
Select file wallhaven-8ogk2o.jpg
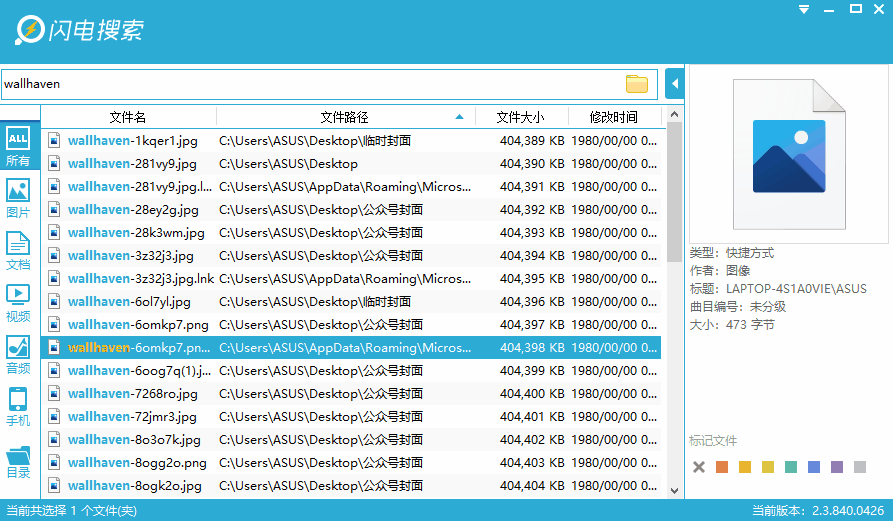click(x=351, y=486)
